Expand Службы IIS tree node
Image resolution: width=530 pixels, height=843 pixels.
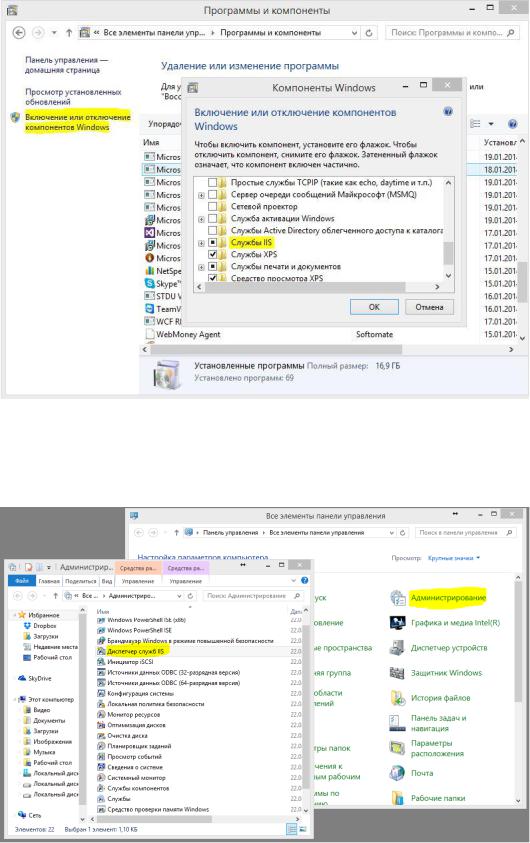(x=201, y=244)
